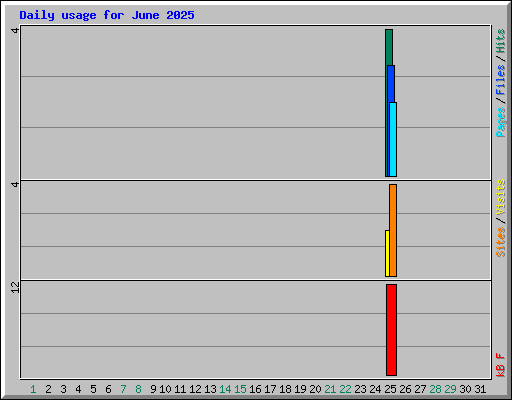Click the top chart y-axis value 4

(15, 31)
